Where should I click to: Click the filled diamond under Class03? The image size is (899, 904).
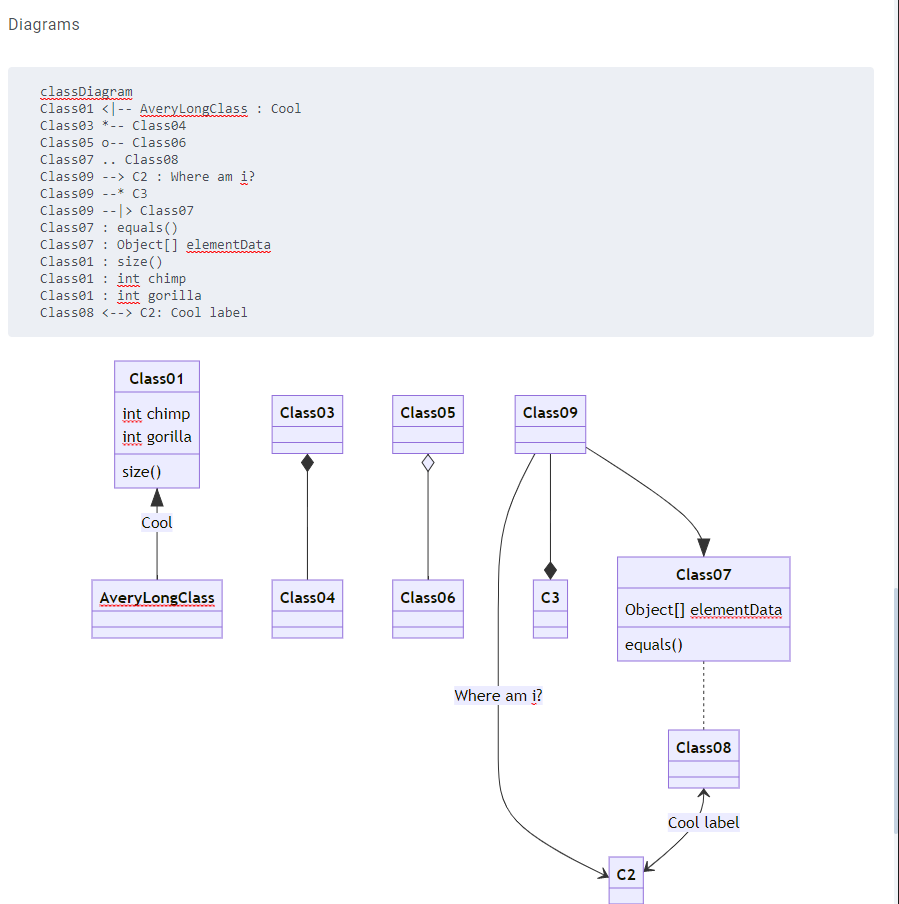point(306,460)
